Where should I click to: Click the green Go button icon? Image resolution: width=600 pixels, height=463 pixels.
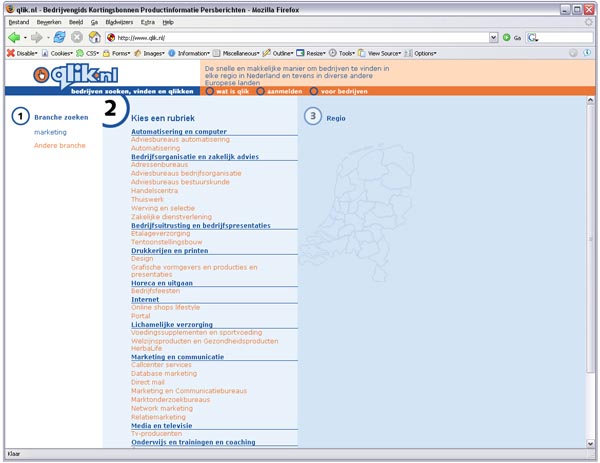click(x=507, y=37)
